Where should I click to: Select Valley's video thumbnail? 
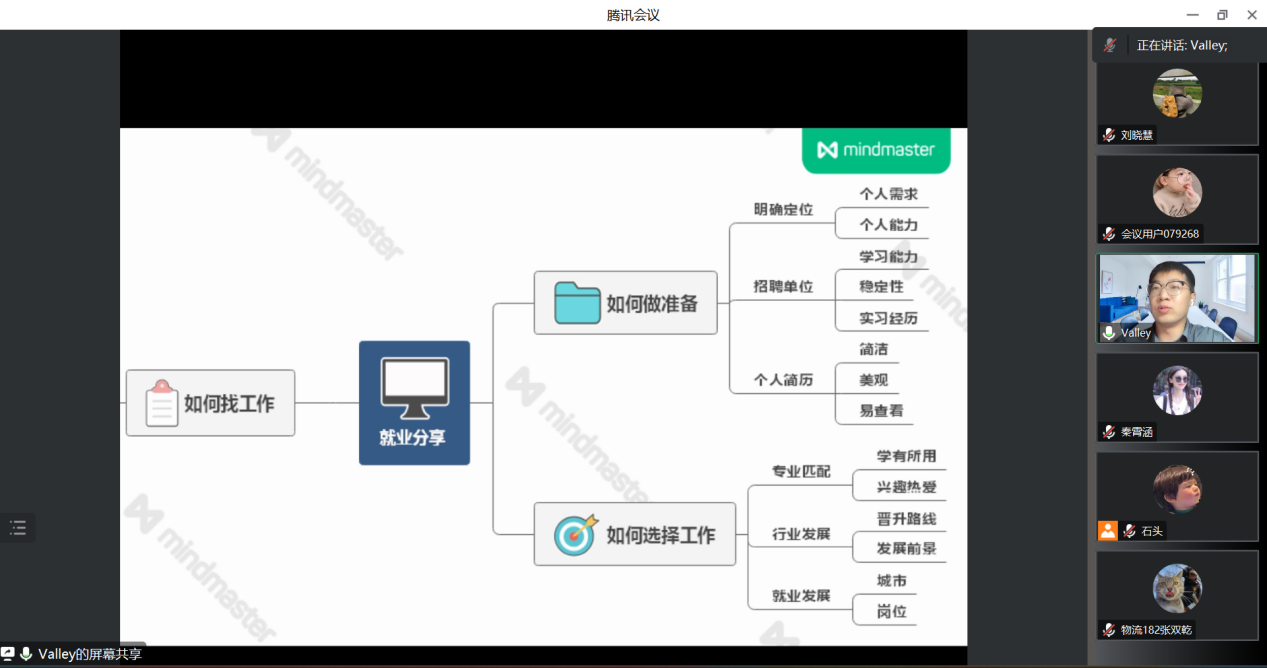click(1177, 298)
